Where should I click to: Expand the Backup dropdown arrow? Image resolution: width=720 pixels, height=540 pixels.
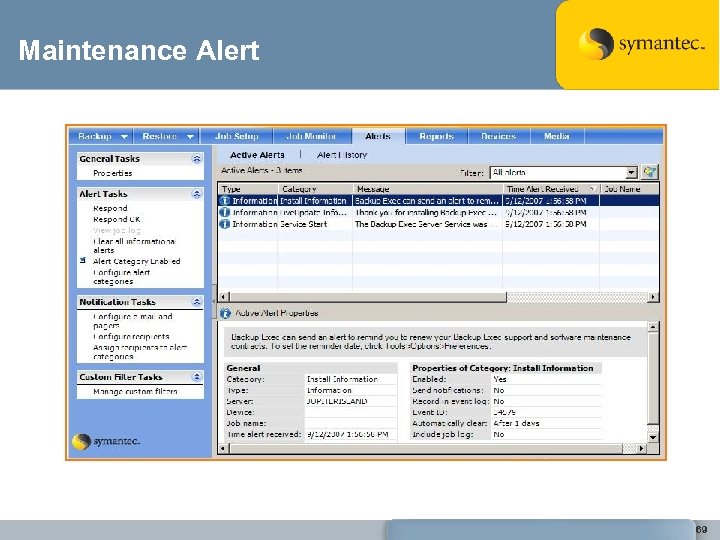click(x=124, y=137)
